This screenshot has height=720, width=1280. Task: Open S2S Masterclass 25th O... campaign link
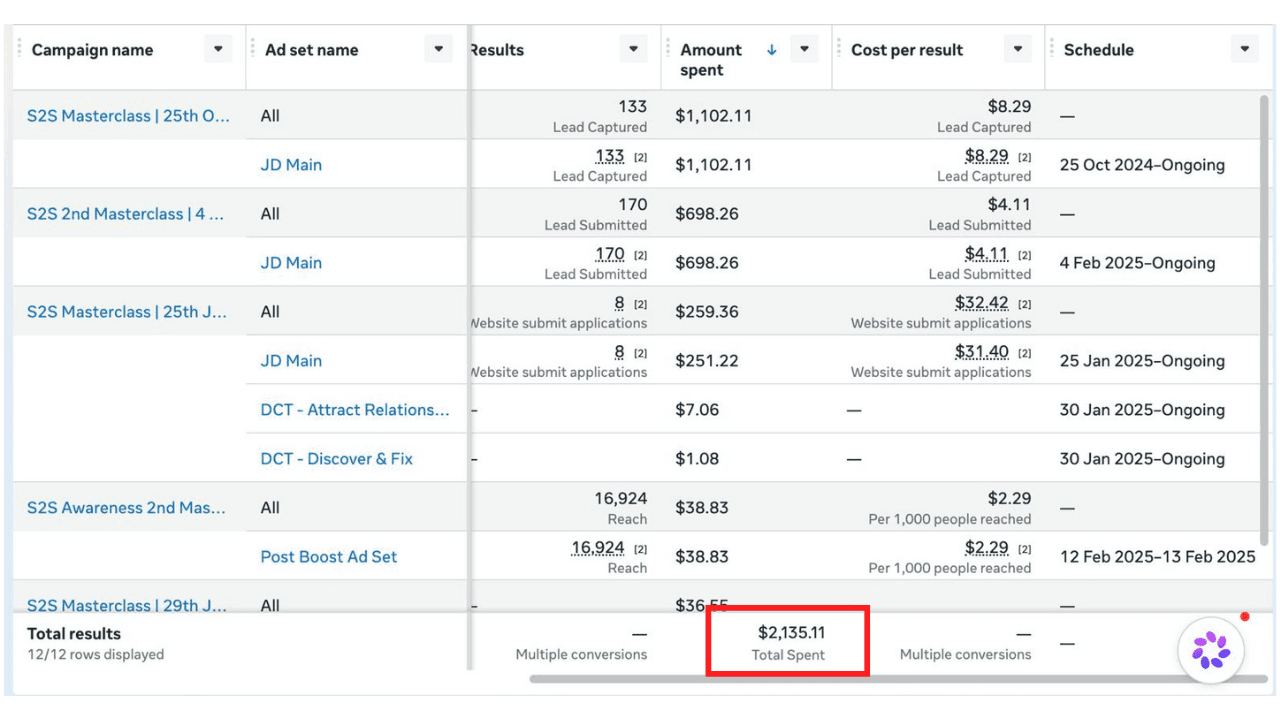pyautogui.click(x=128, y=116)
